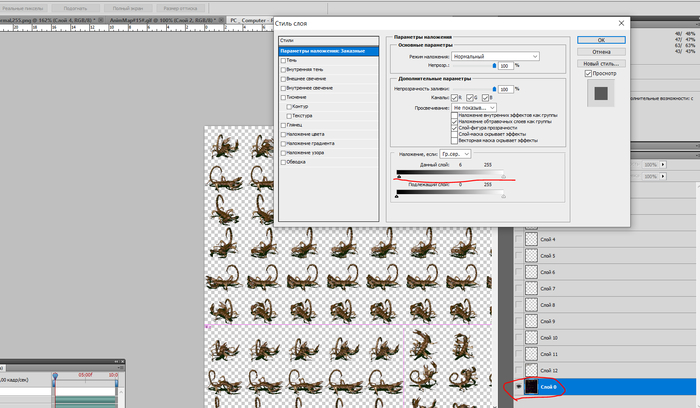Show hidden layer Слой 4 via visibility box

click(x=519, y=240)
